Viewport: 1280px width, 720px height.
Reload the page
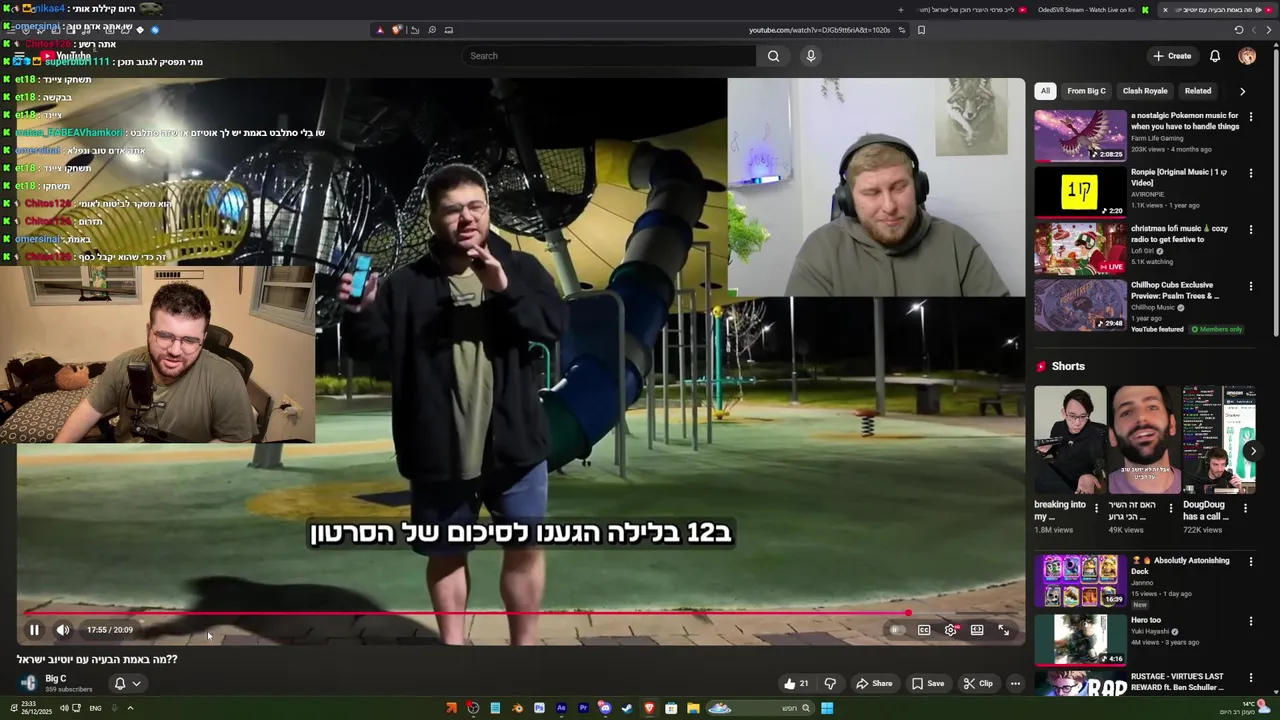pyautogui.click(x=1239, y=30)
